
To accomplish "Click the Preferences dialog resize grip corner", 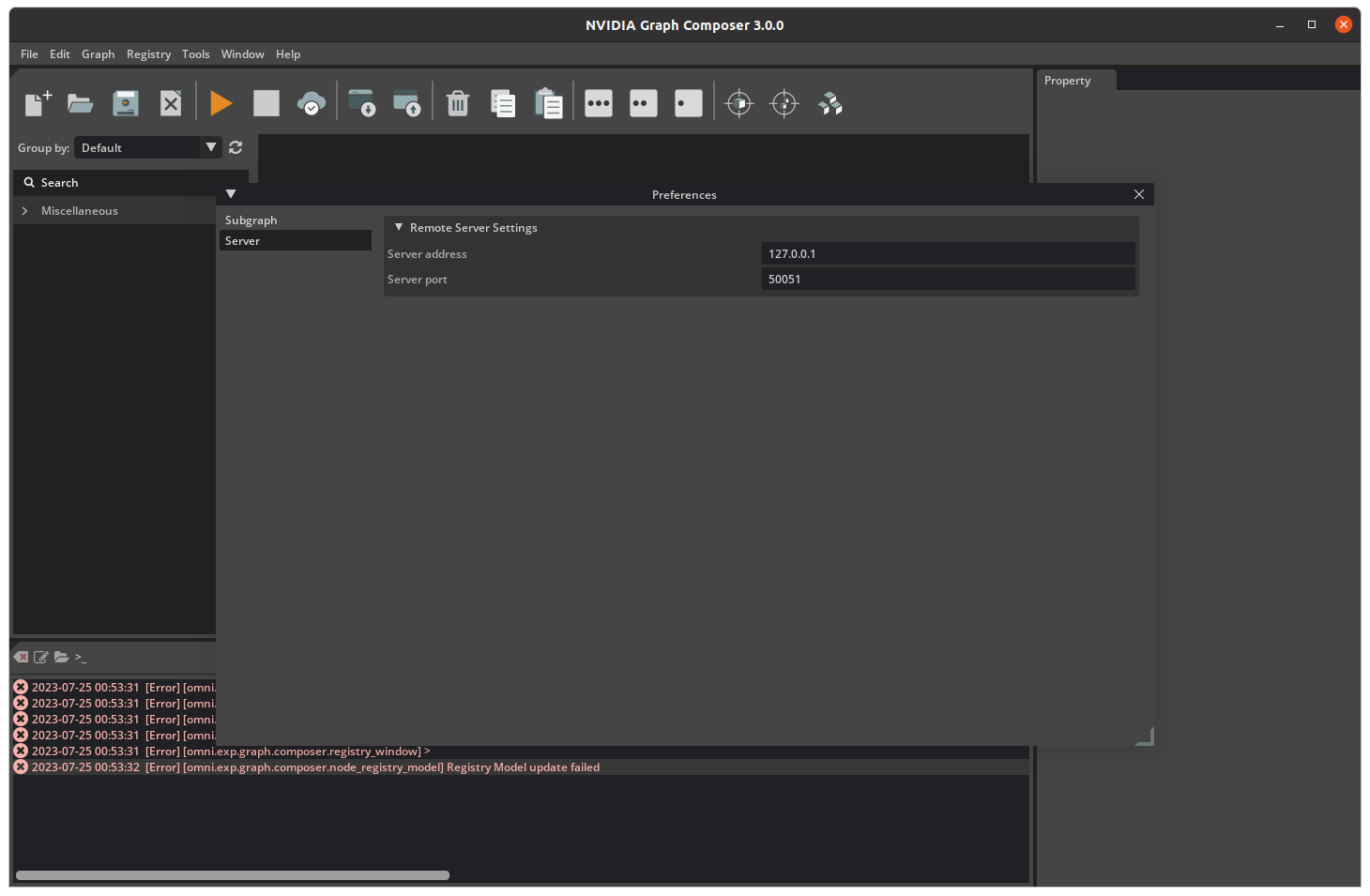I will [1146, 737].
